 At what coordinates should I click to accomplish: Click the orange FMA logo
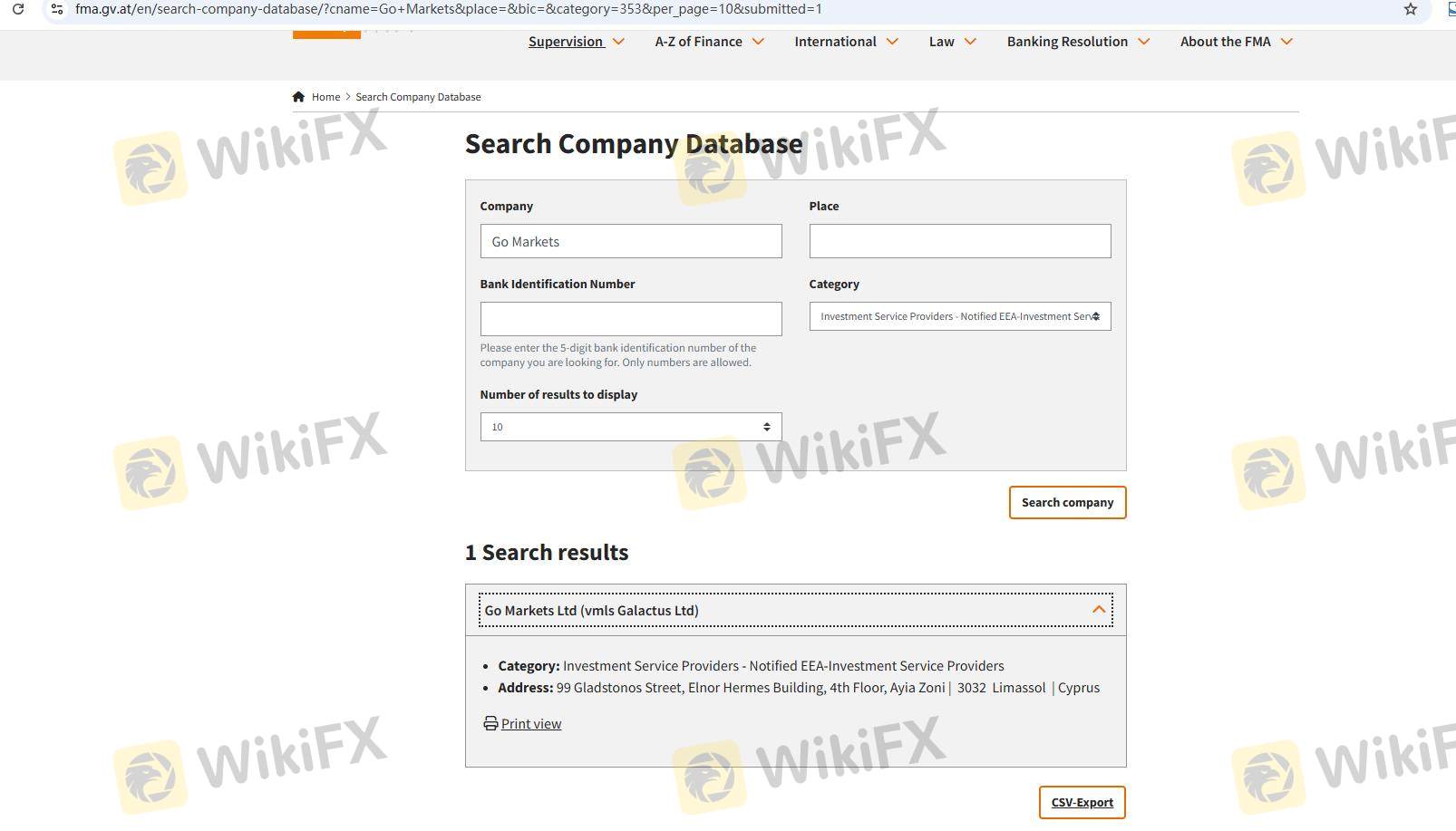[x=326, y=34]
